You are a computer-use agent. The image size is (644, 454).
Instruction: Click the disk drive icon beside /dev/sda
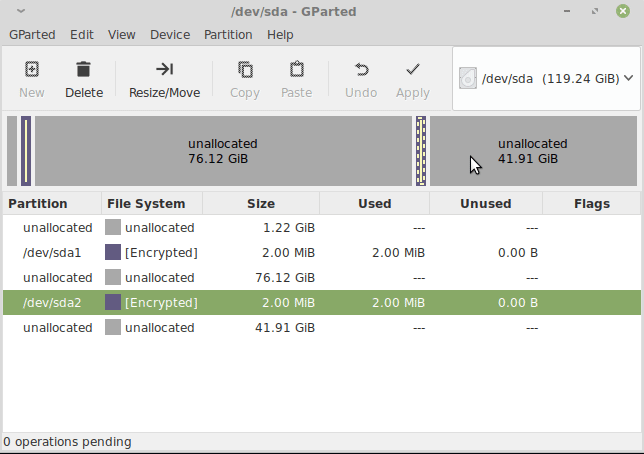pyautogui.click(x=468, y=78)
